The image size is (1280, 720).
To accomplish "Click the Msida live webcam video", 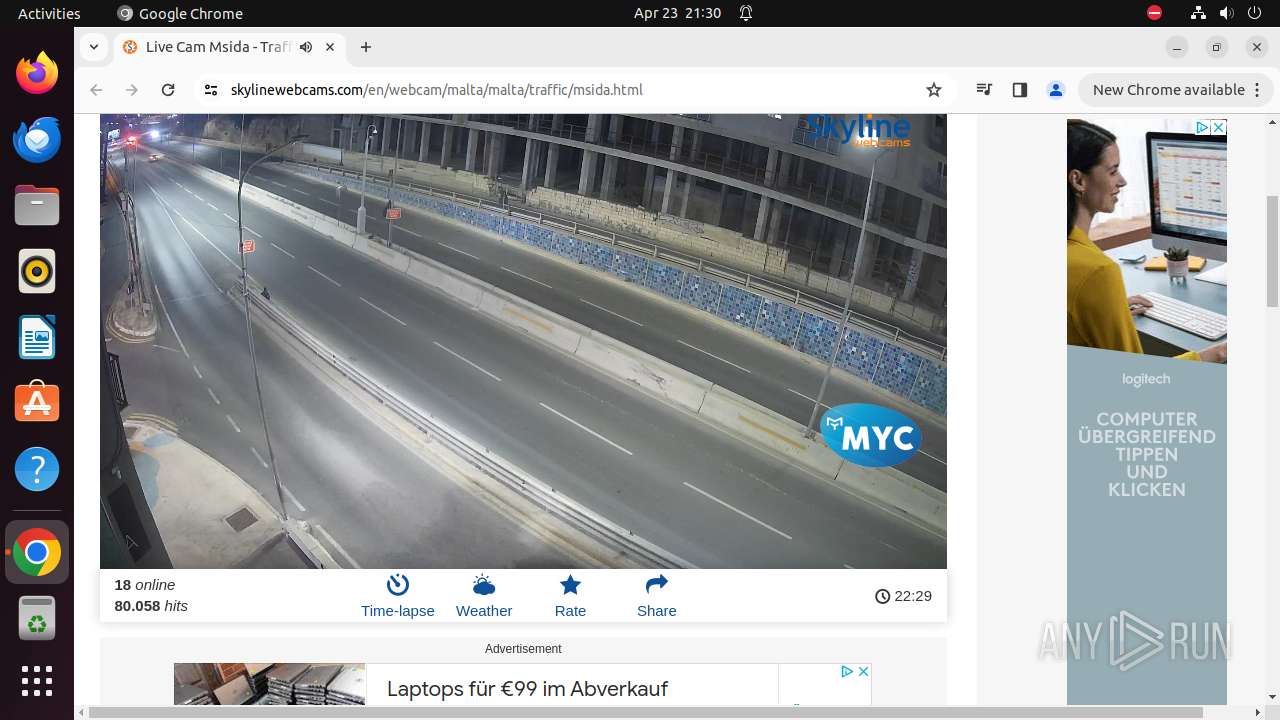I will [523, 341].
